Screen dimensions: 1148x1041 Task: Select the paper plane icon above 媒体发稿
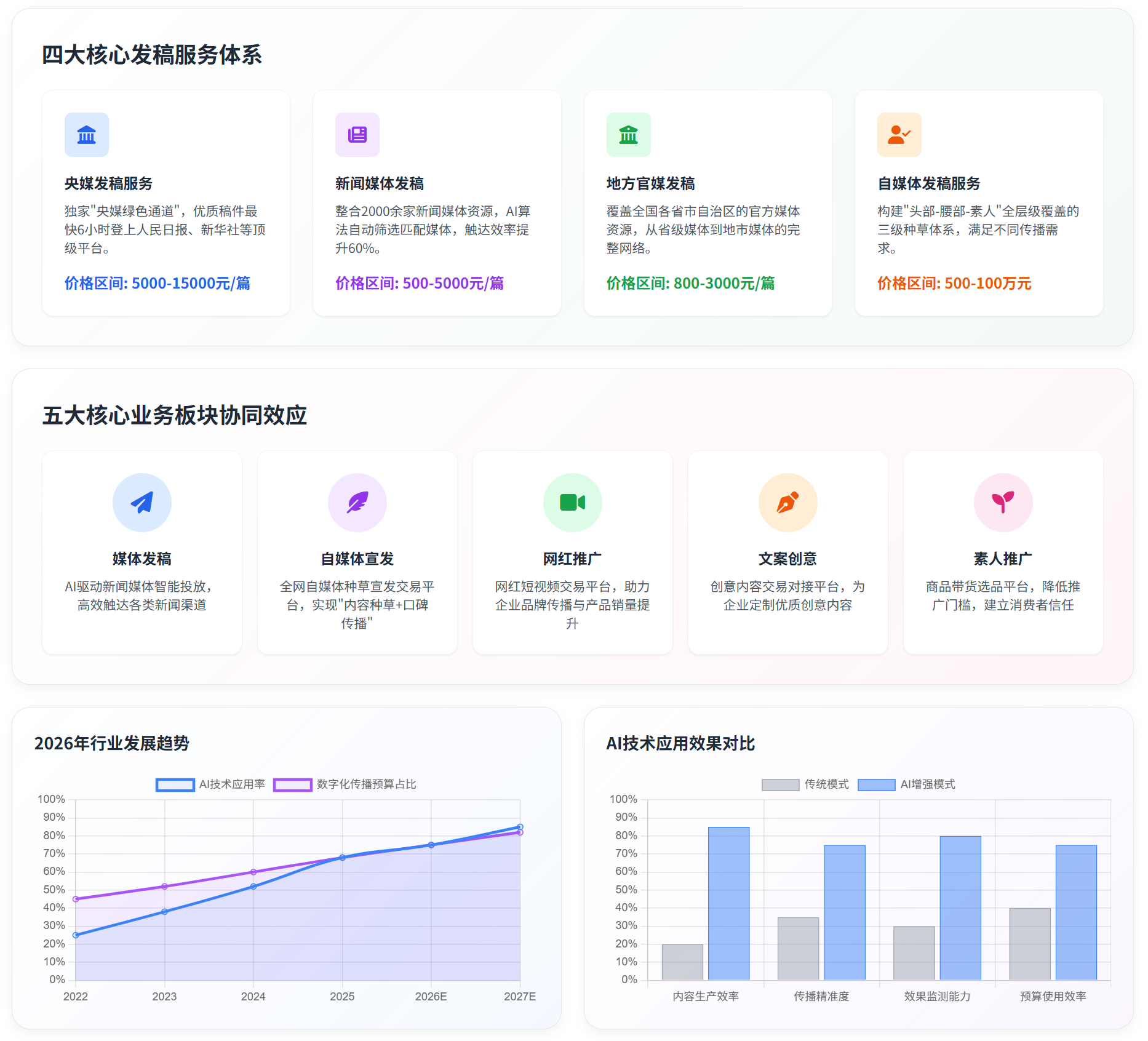pos(142,503)
